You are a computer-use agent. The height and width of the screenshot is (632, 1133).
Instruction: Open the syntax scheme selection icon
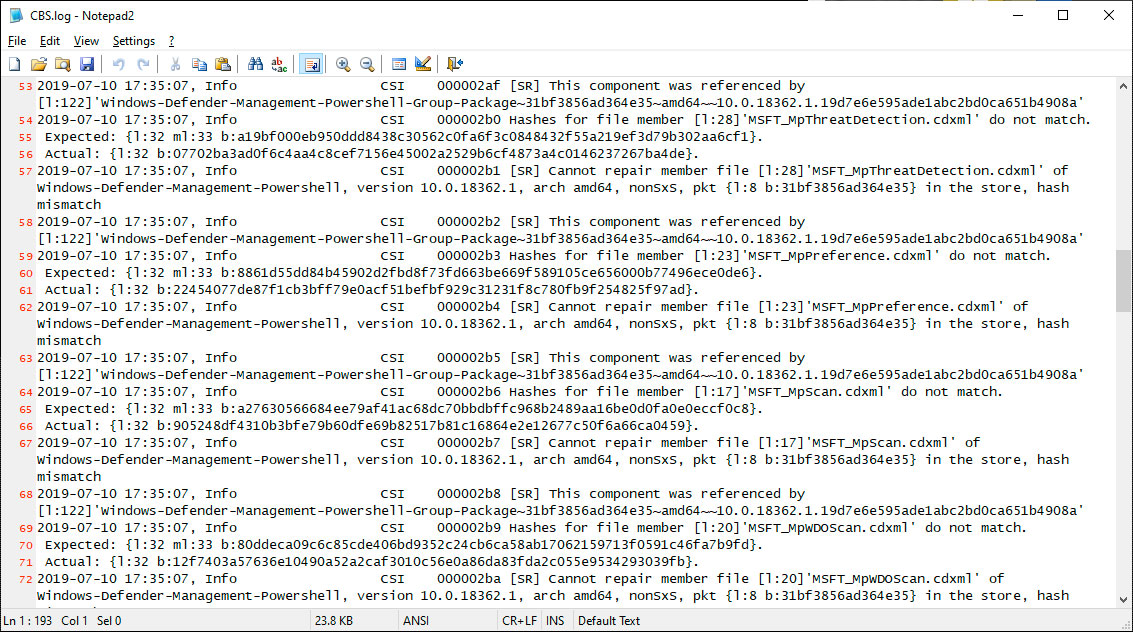[x=399, y=64]
